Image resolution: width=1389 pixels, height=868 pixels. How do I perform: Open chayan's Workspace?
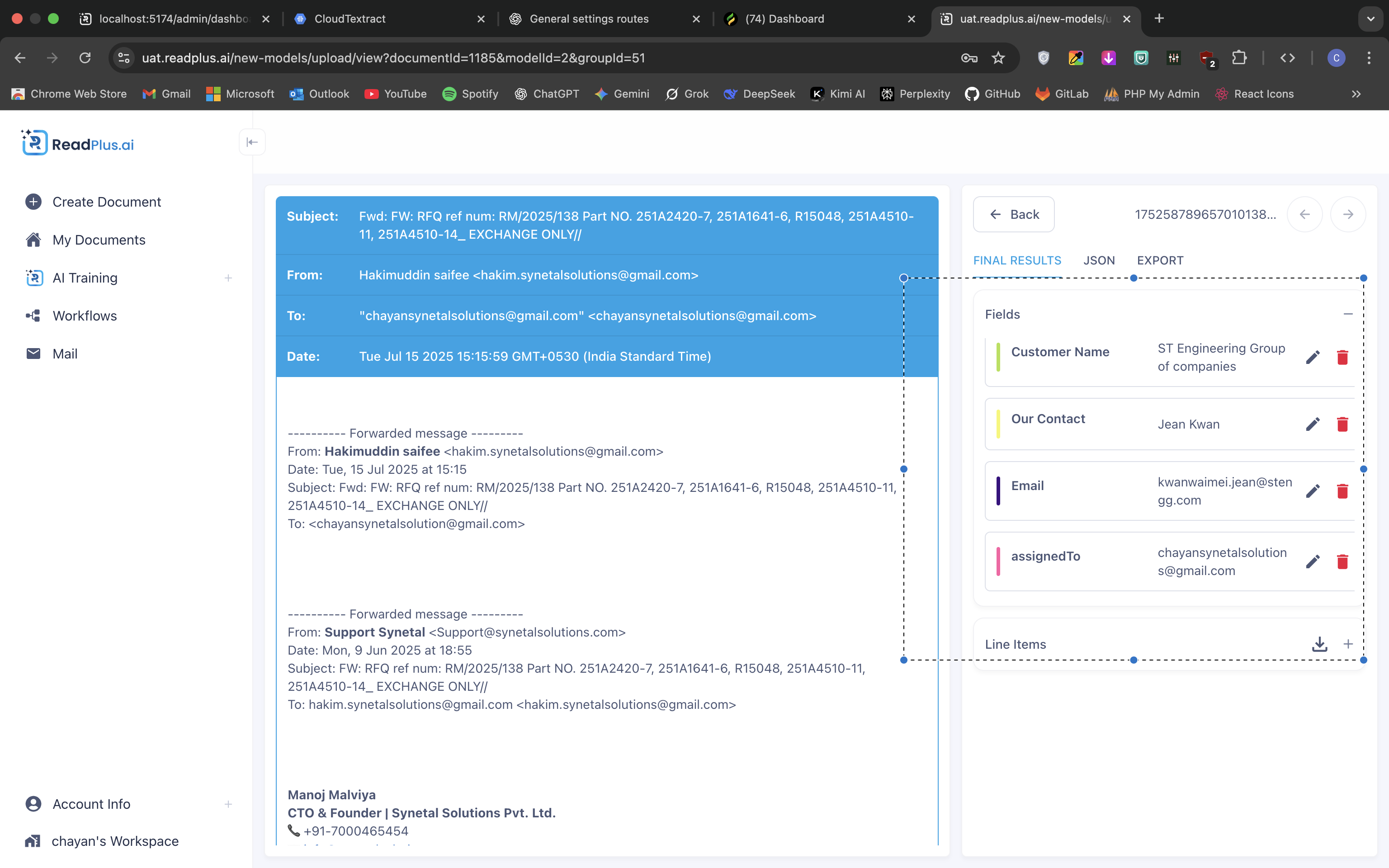115,841
